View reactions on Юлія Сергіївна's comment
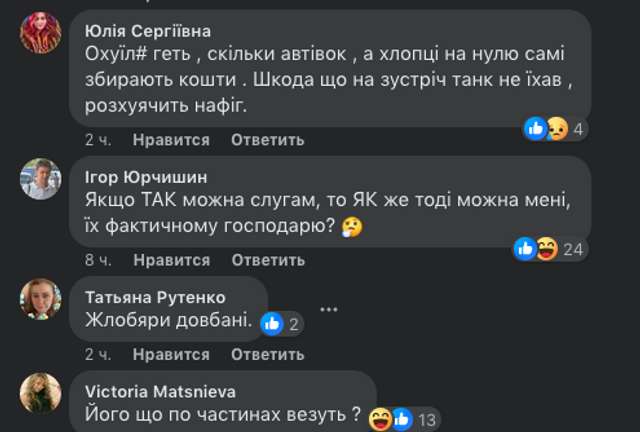 555,128
